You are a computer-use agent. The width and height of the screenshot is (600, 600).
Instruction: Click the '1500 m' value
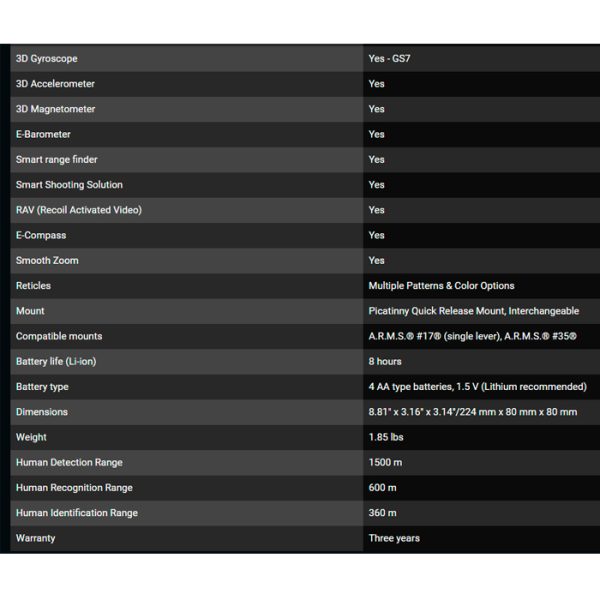[385, 463]
